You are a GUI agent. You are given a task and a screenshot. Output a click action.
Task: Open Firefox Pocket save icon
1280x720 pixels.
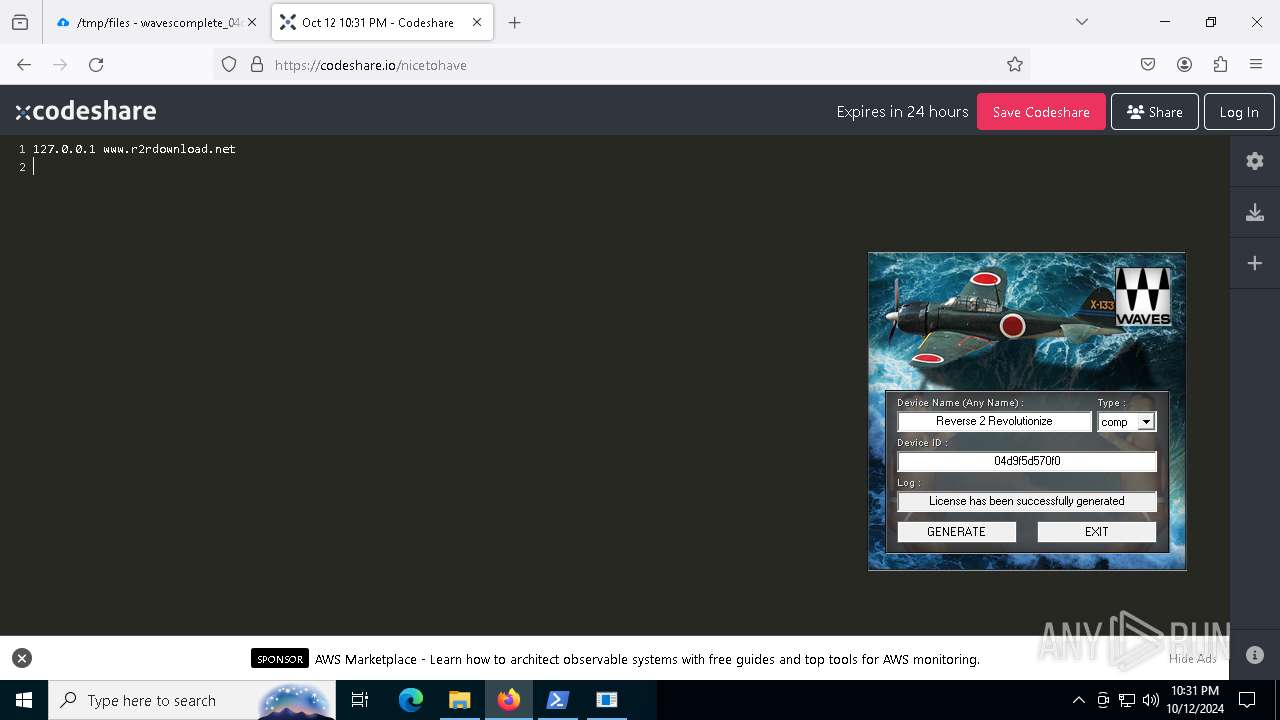tap(1148, 65)
